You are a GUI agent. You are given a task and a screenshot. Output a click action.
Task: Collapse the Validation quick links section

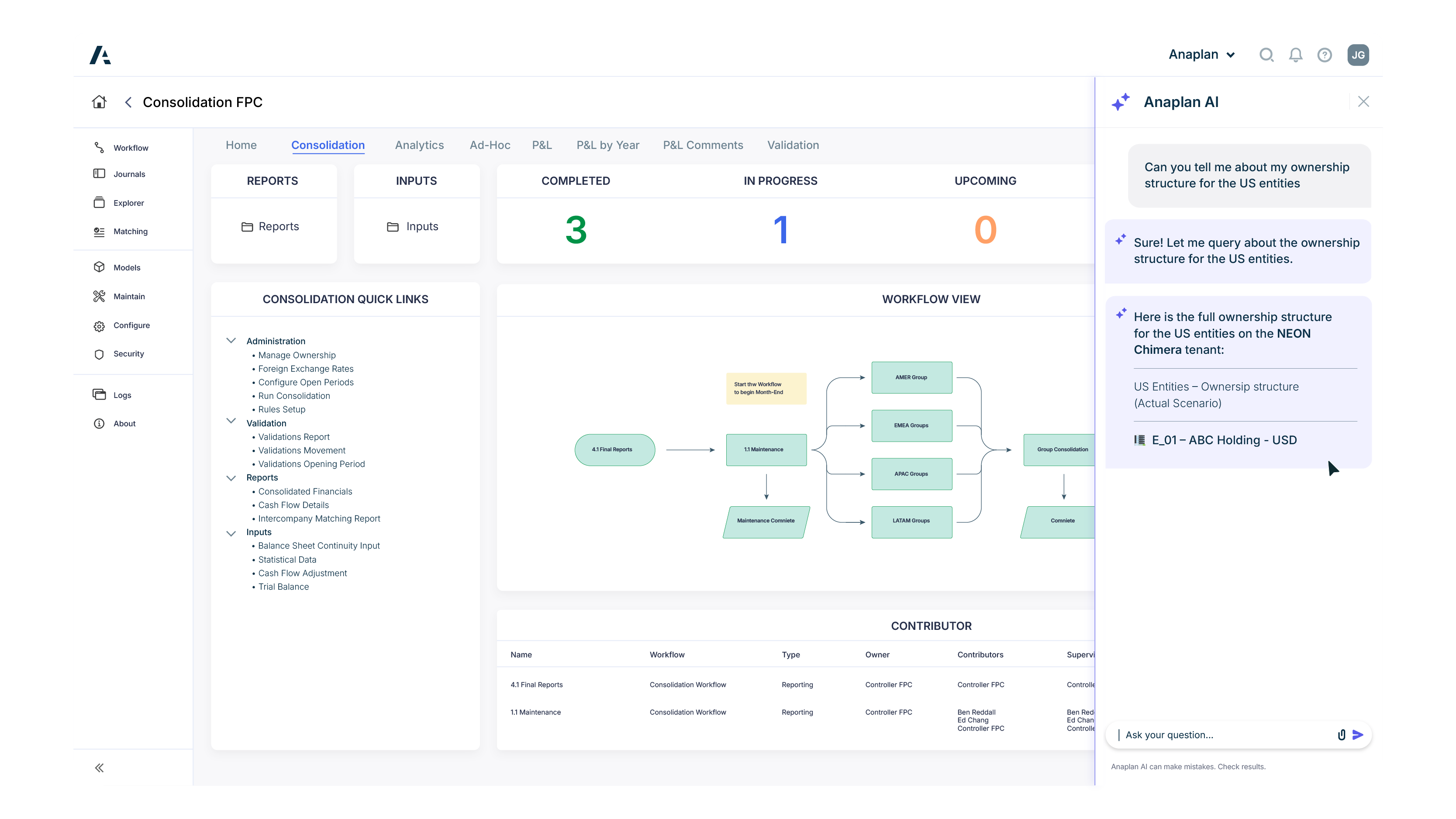231,421
